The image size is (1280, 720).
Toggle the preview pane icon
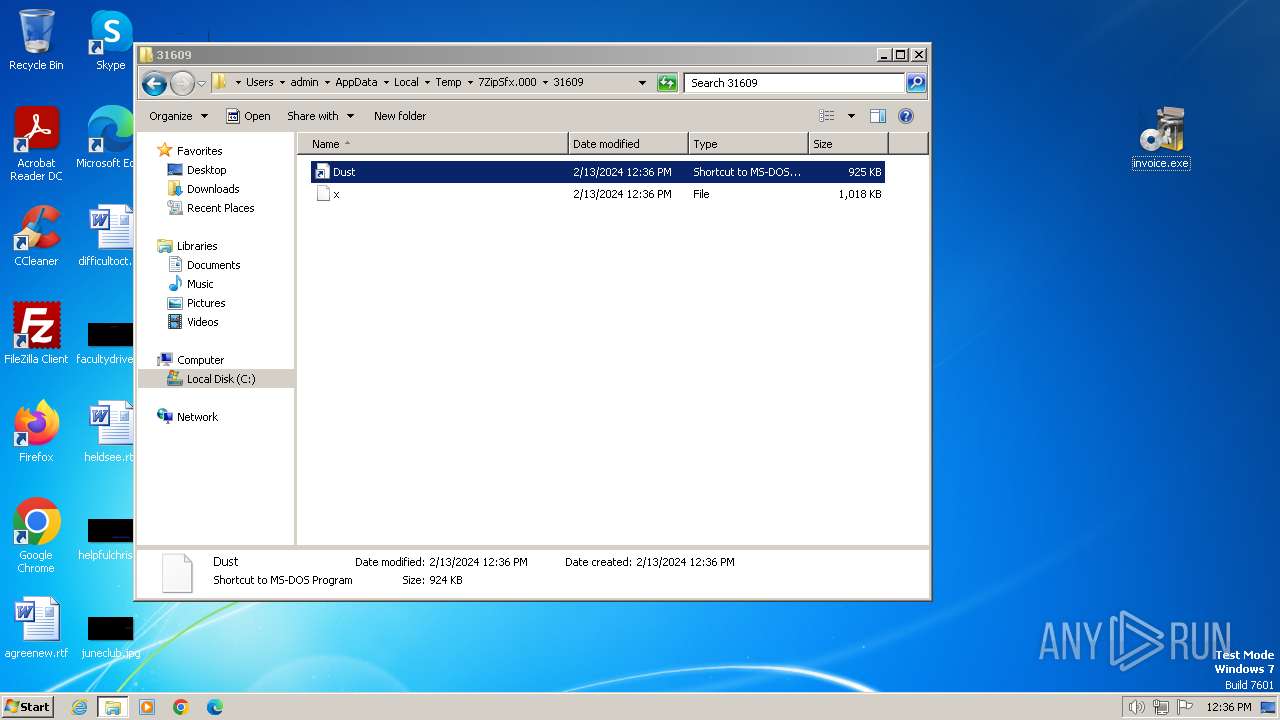pyautogui.click(x=877, y=116)
